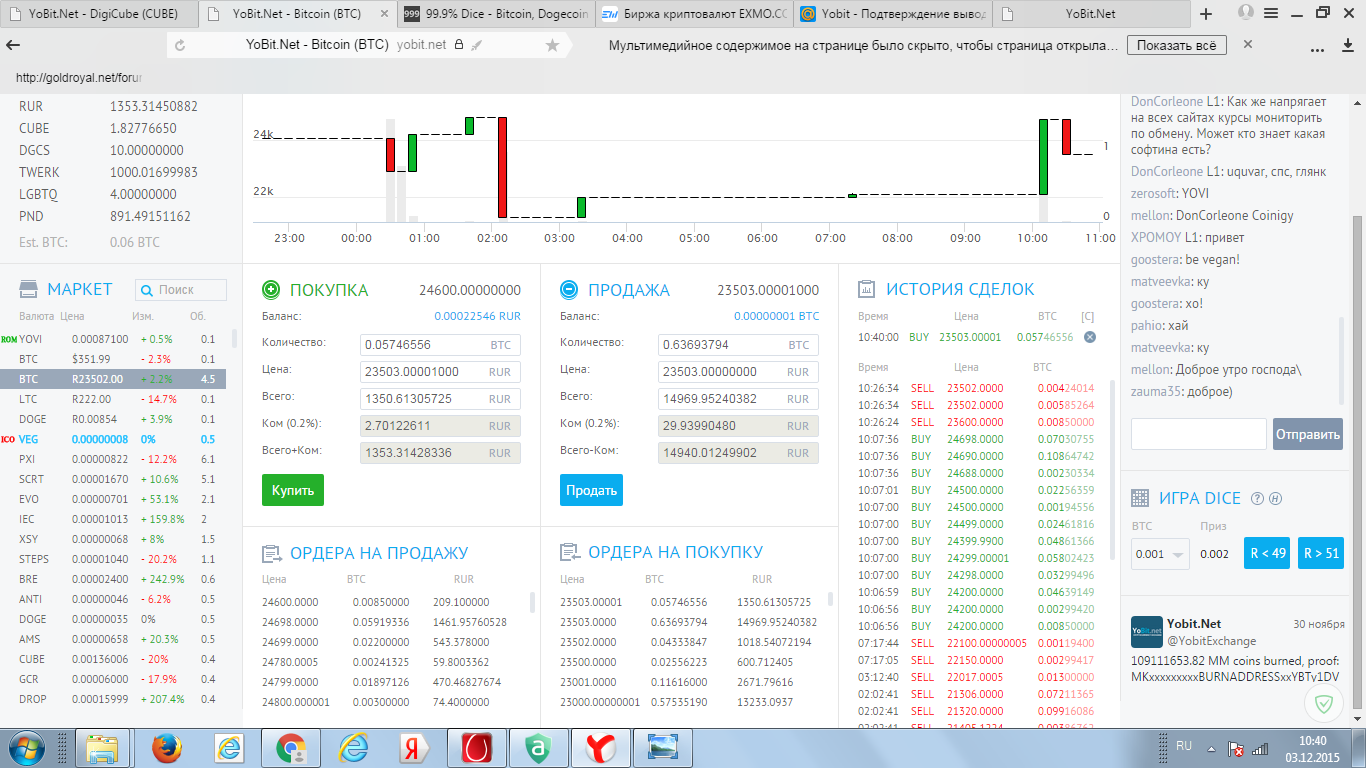
Task: Dismiss the hidden multimedia notification bar
Action: (x=1248, y=45)
